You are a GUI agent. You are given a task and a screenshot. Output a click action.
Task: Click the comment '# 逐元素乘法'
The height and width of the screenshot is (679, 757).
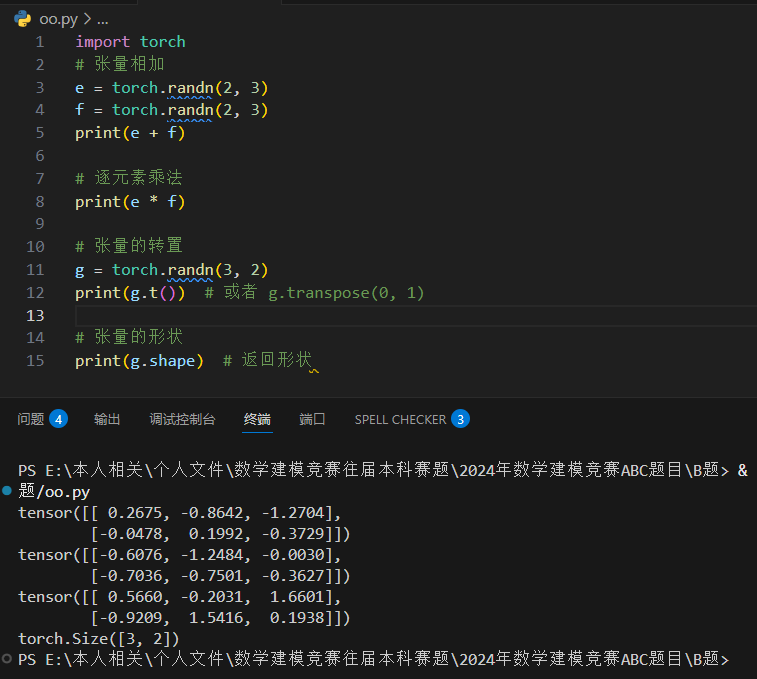coord(129,178)
